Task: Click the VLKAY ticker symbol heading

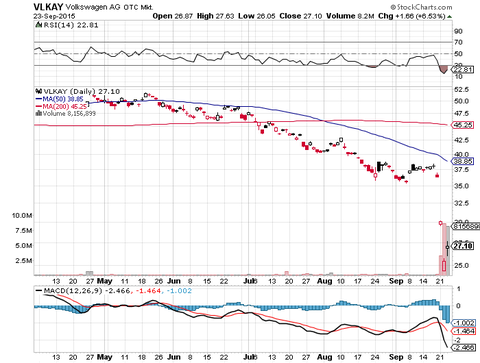Action: pyautogui.click(x=48, y=7)
